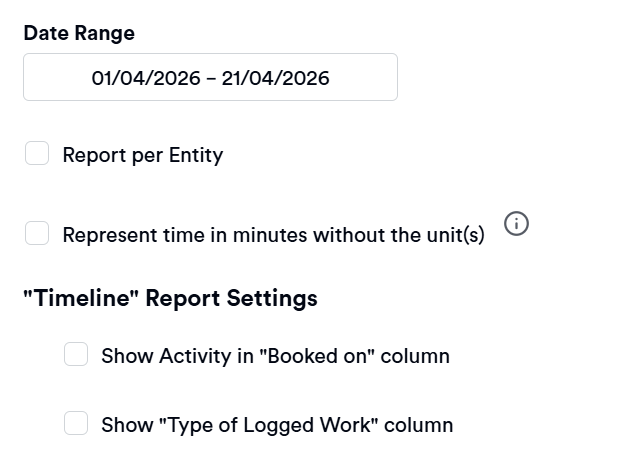
Task: Click the "Date Range" field label
Action: (x=79, y=33)
